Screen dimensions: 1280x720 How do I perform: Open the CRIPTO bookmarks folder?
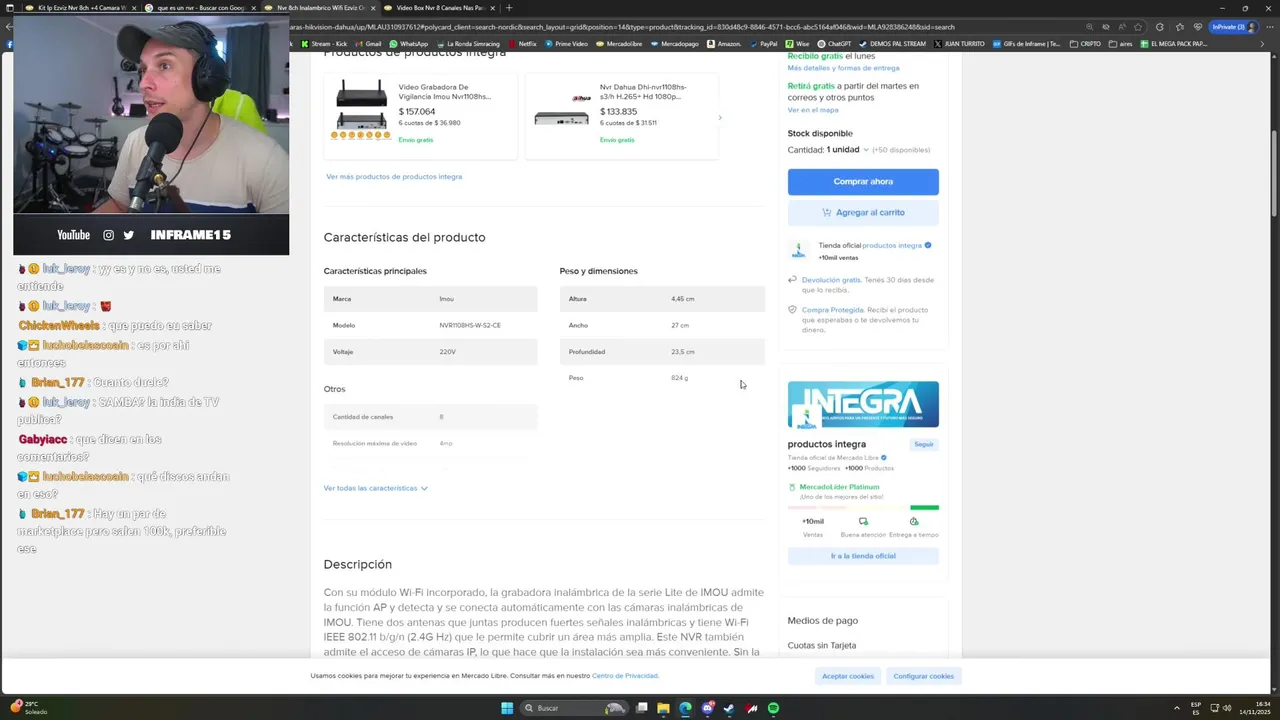coord(1085,44)
